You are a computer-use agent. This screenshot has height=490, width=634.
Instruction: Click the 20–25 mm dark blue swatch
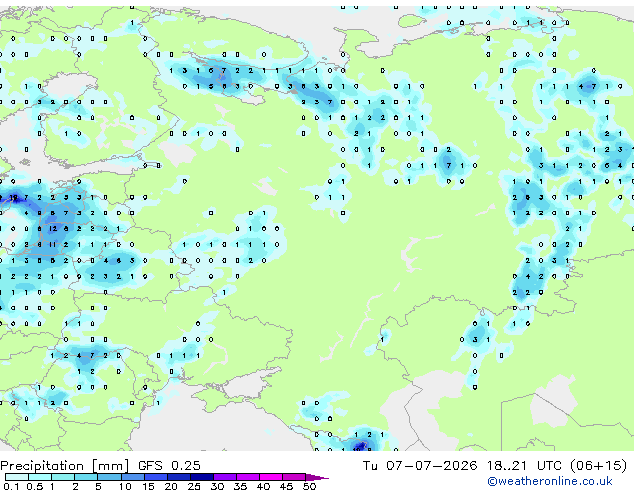point(179,477)
